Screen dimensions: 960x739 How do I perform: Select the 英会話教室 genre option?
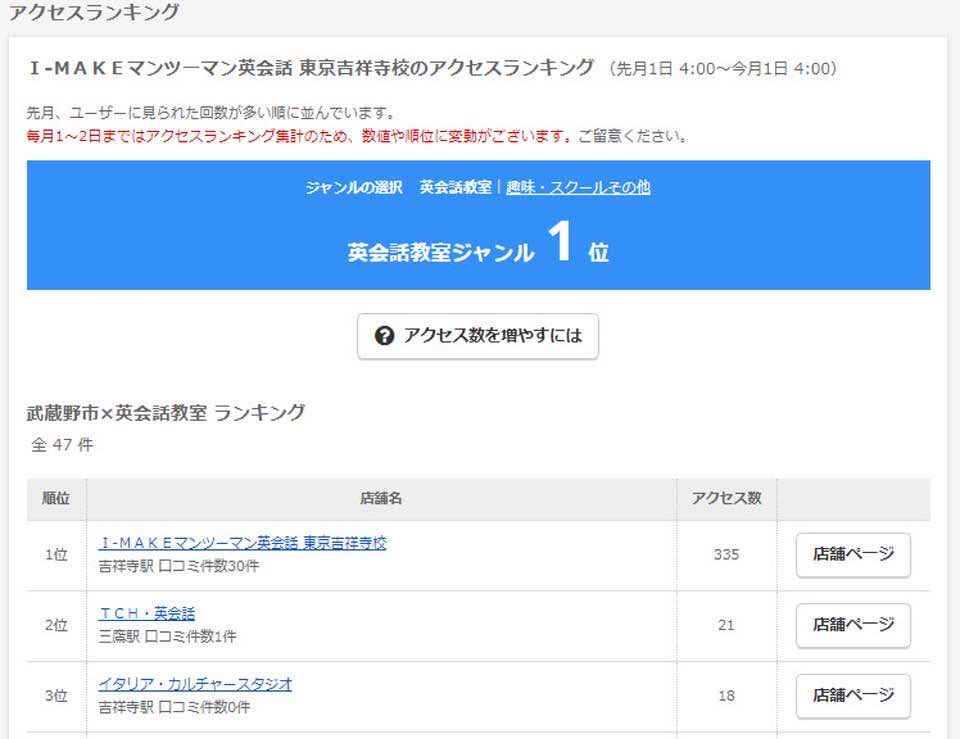[x=455, y=187]
